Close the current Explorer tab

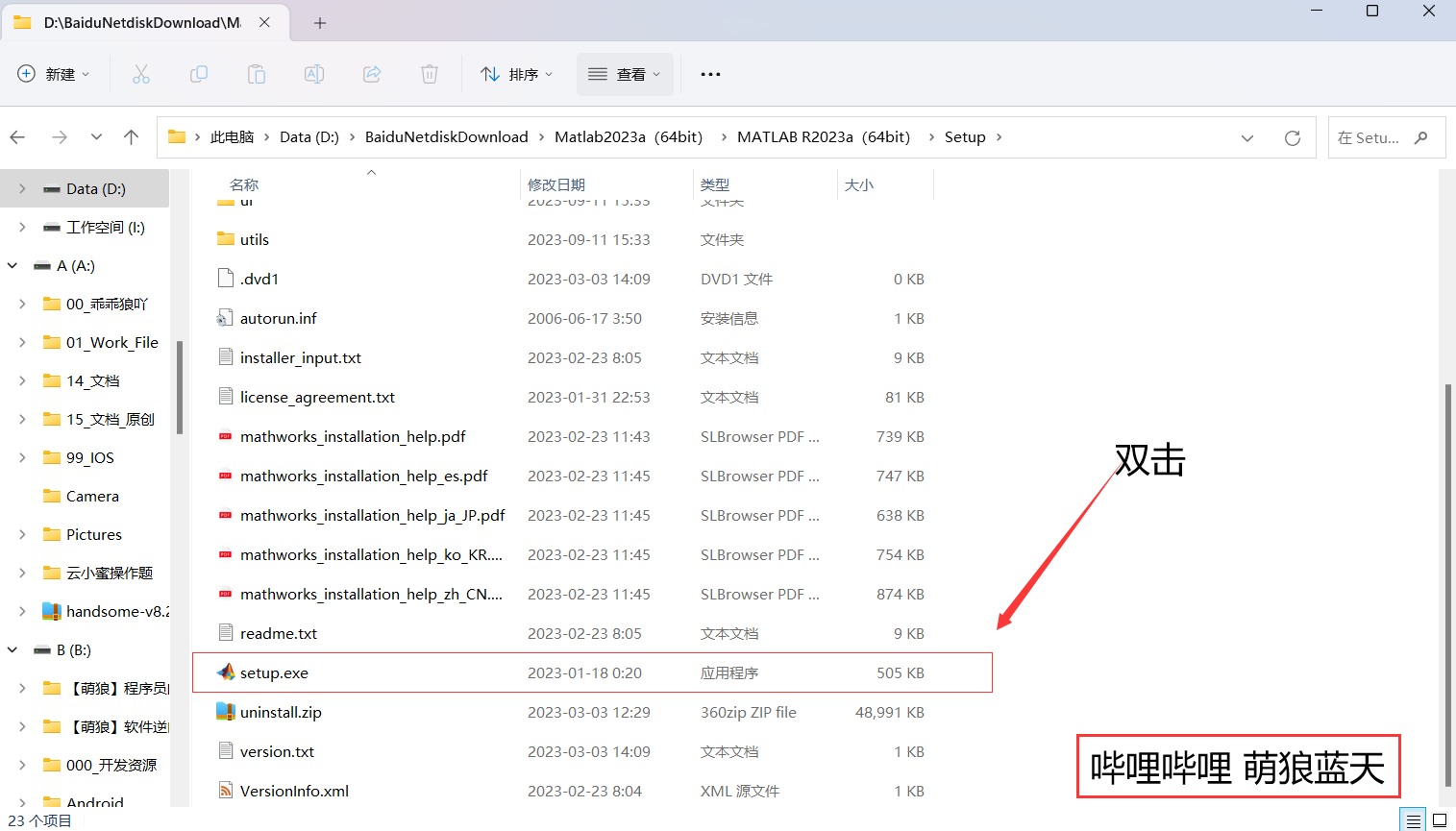[264, 22]
